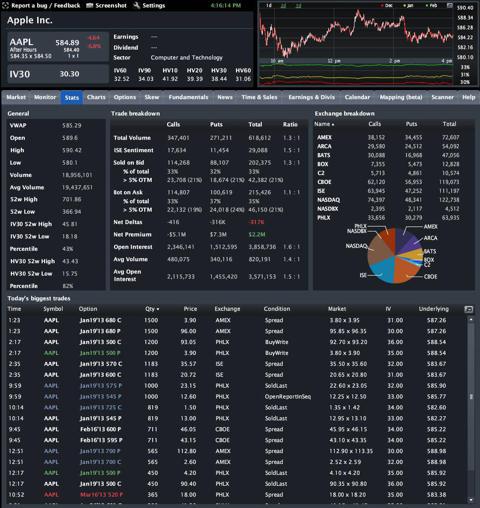Click the Screenshot text button

[111, 5]
